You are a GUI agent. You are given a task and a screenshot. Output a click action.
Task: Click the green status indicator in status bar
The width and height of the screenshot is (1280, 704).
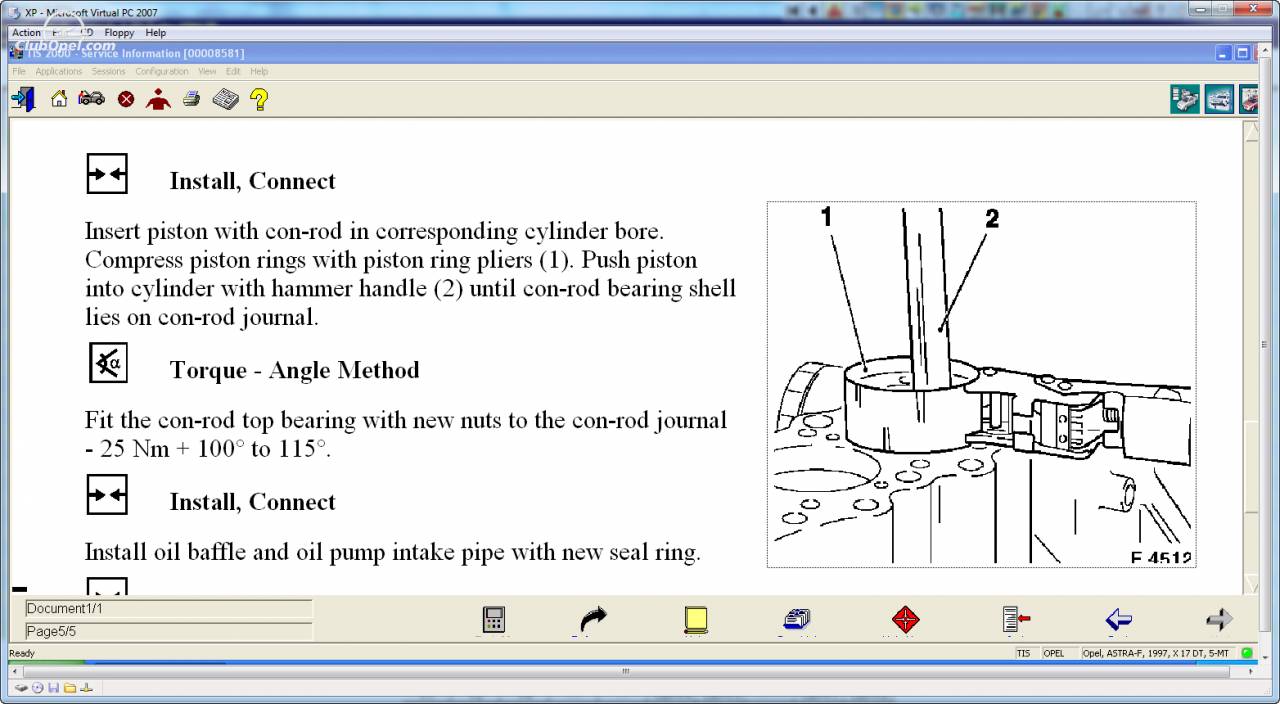coord(1247,653)
